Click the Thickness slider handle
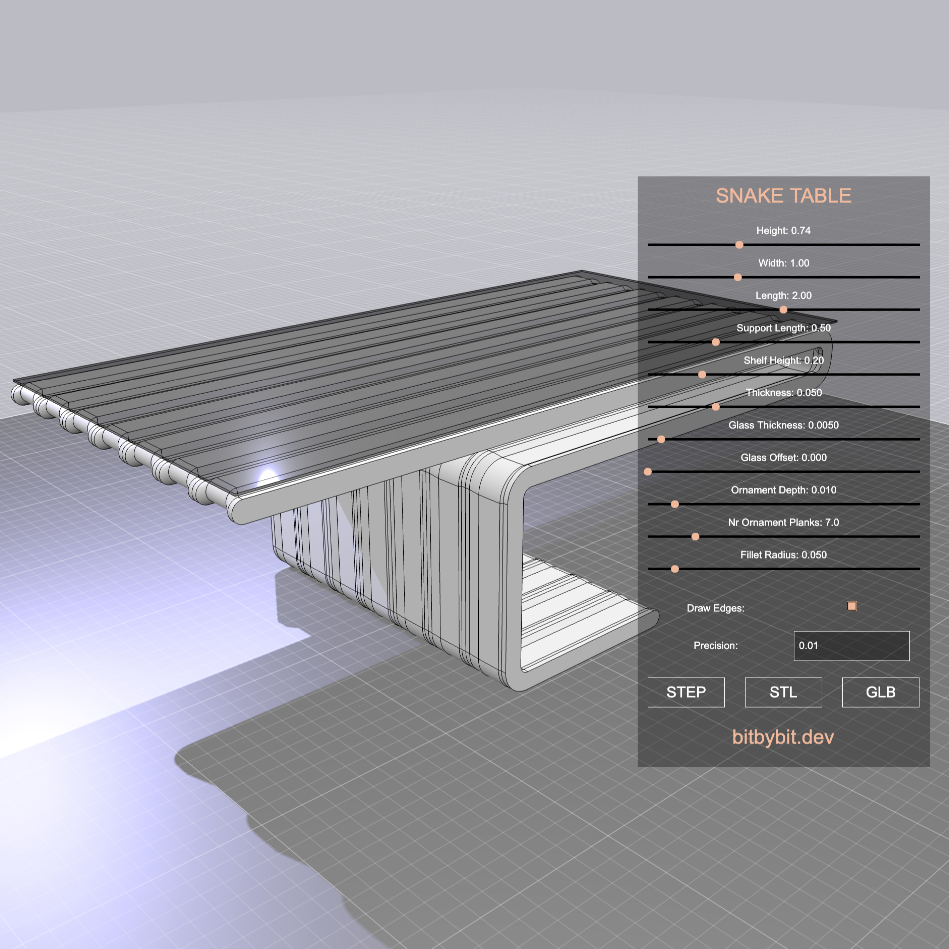 click(717, 407)
